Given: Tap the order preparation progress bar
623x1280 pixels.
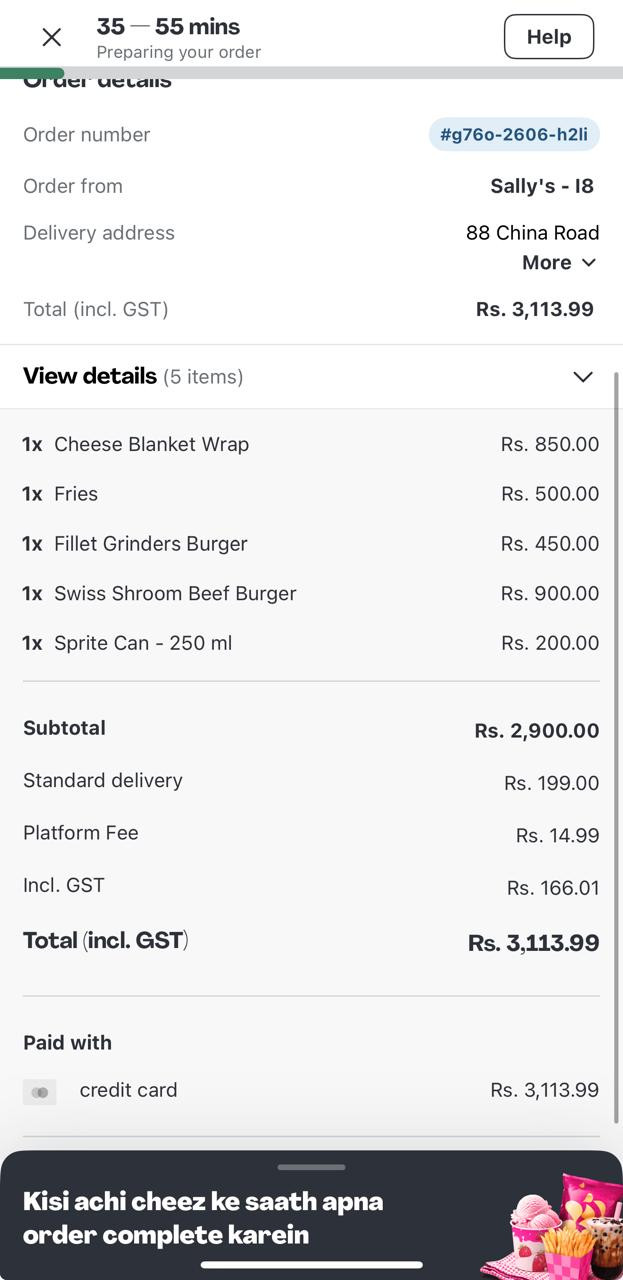Looking at the screenshot, I should tap(311, 73).
